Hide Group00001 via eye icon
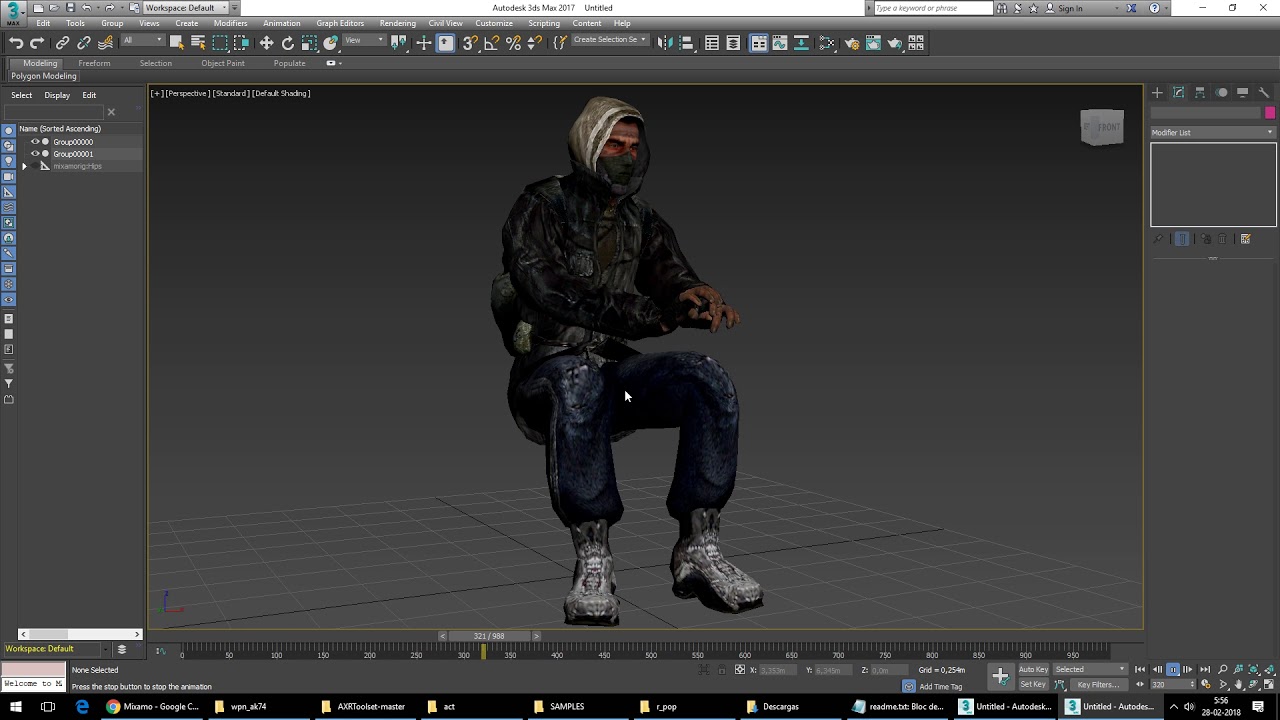Viewport: 1280px width, 720px height. 35,154
